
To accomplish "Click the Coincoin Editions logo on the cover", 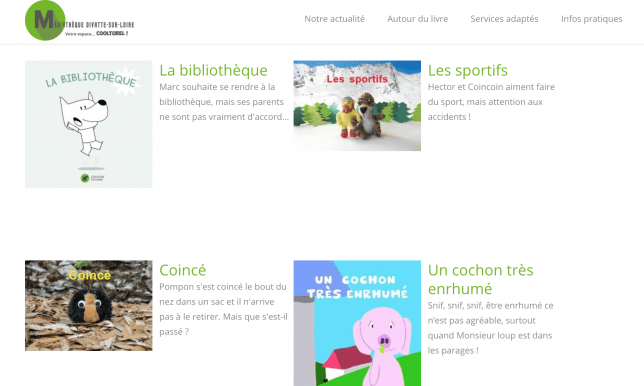I will pyautogui.click(x=92, y=178).
